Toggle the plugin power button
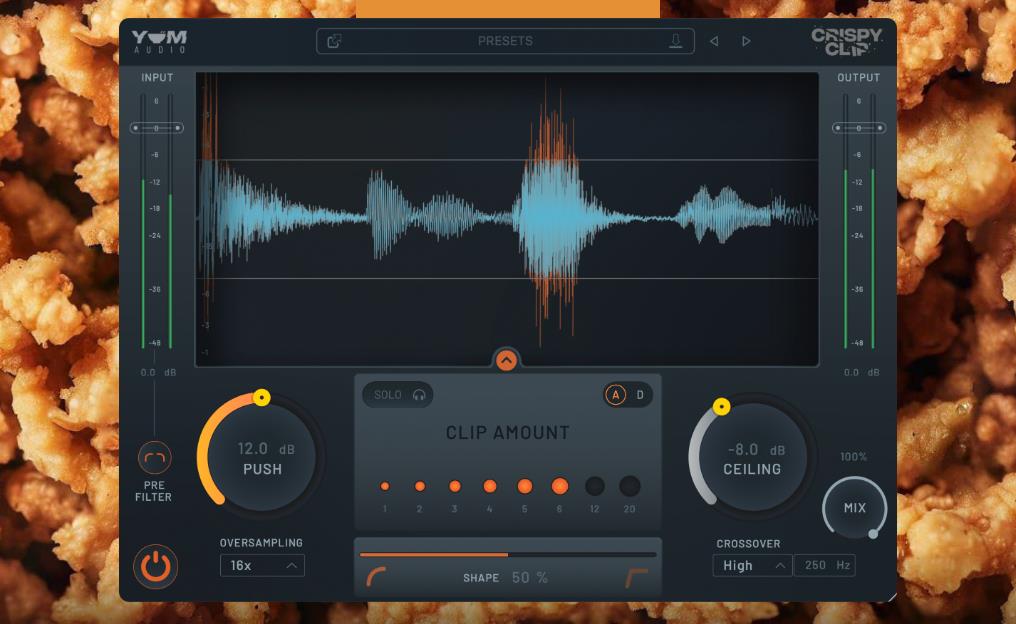1016x624 pixels. point(156,566)
